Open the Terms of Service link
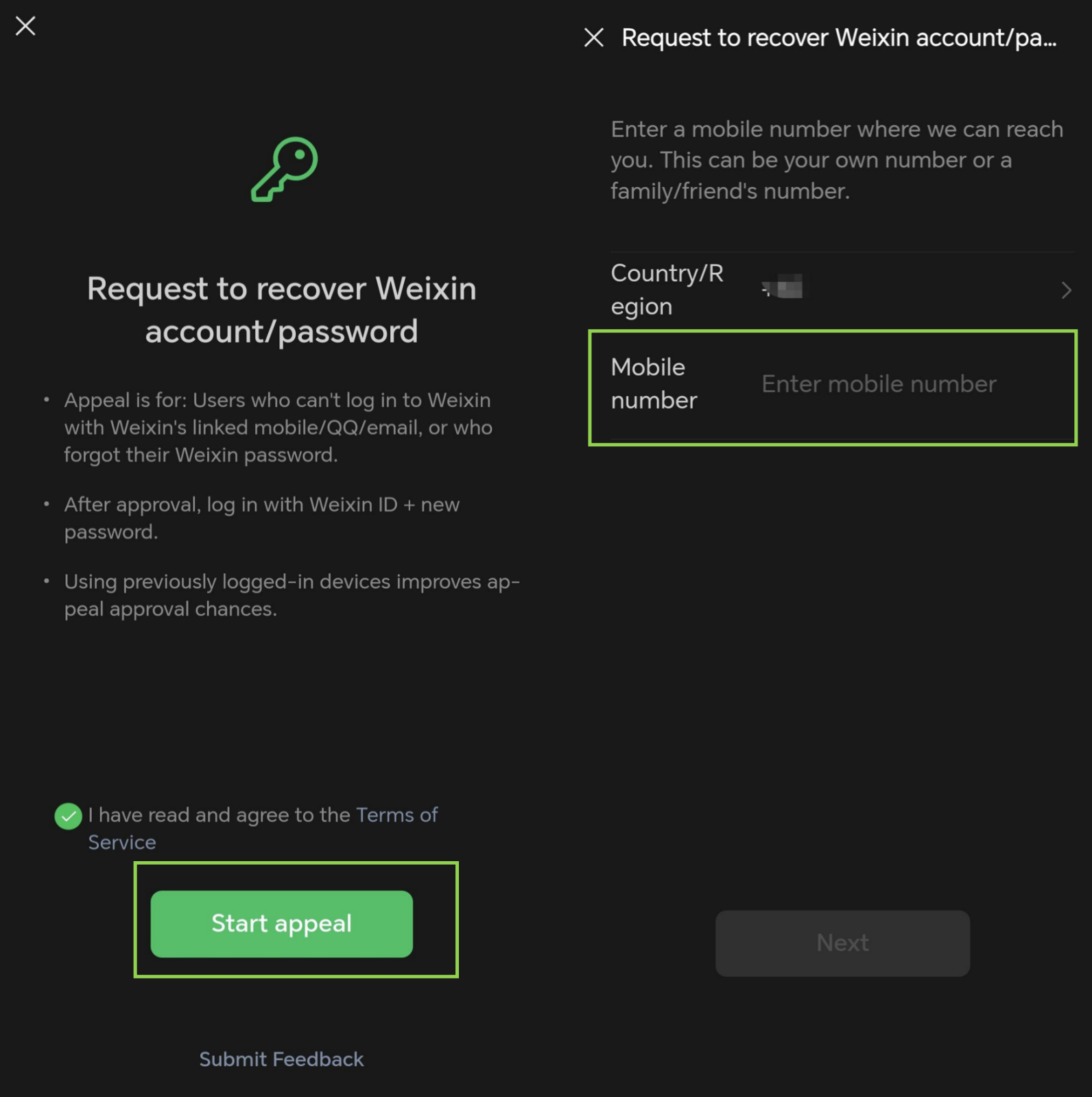 (263, 828)
